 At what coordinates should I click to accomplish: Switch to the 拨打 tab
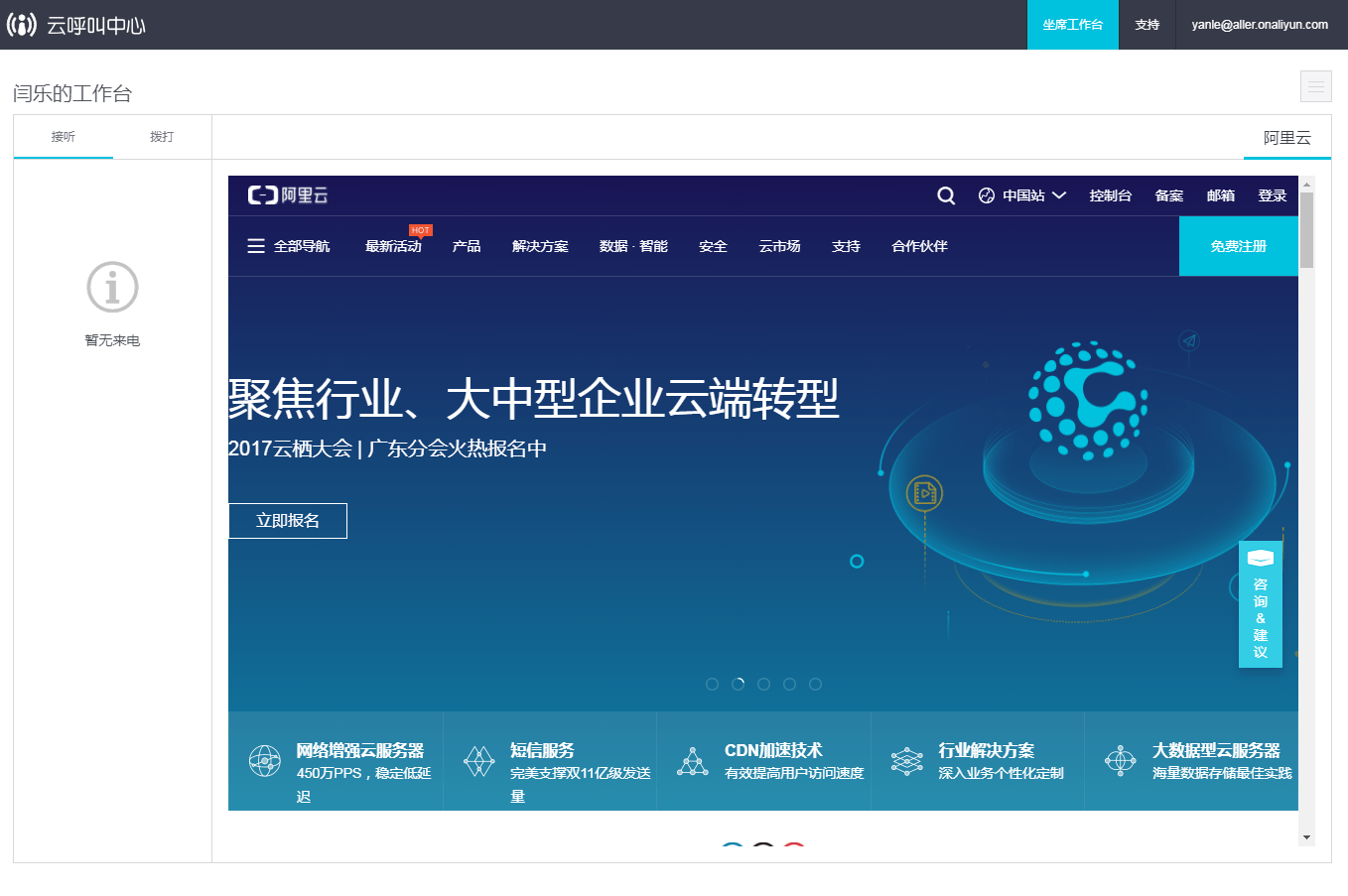[x=162, y=137]
